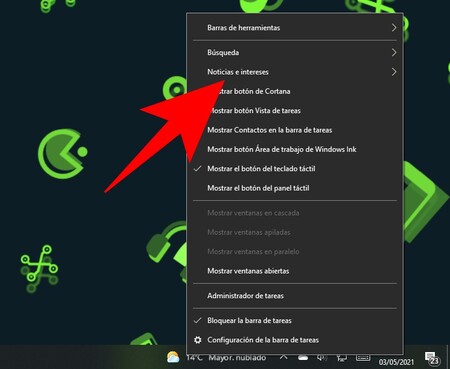The height and width of the screenshot is (369, 450).
Task: Toggle Mostrar botón Vista de tareas
Action: click(x=295, y=110)
